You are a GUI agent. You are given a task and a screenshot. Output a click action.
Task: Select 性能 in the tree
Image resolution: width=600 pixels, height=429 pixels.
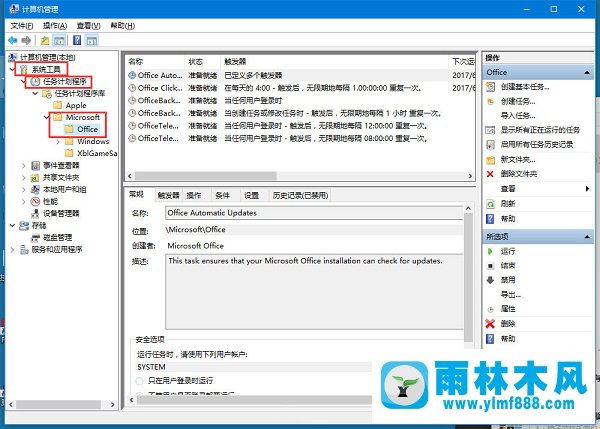pyautogui.click(x=50, y=201)
